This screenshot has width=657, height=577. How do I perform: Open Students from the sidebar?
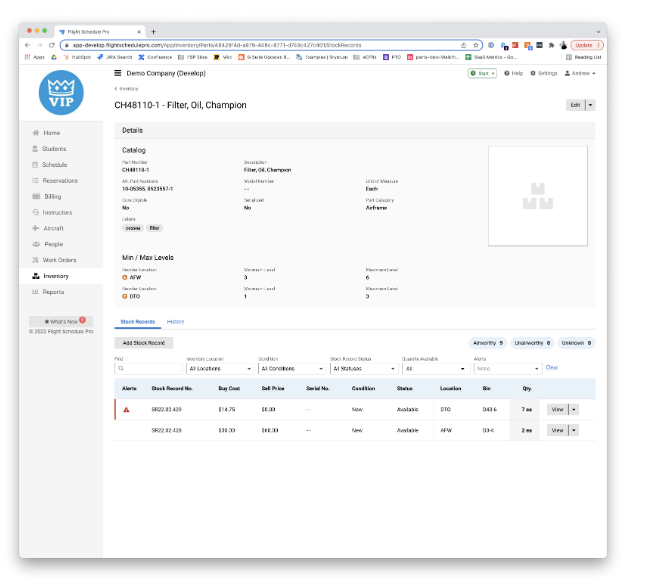pos(54,149)
